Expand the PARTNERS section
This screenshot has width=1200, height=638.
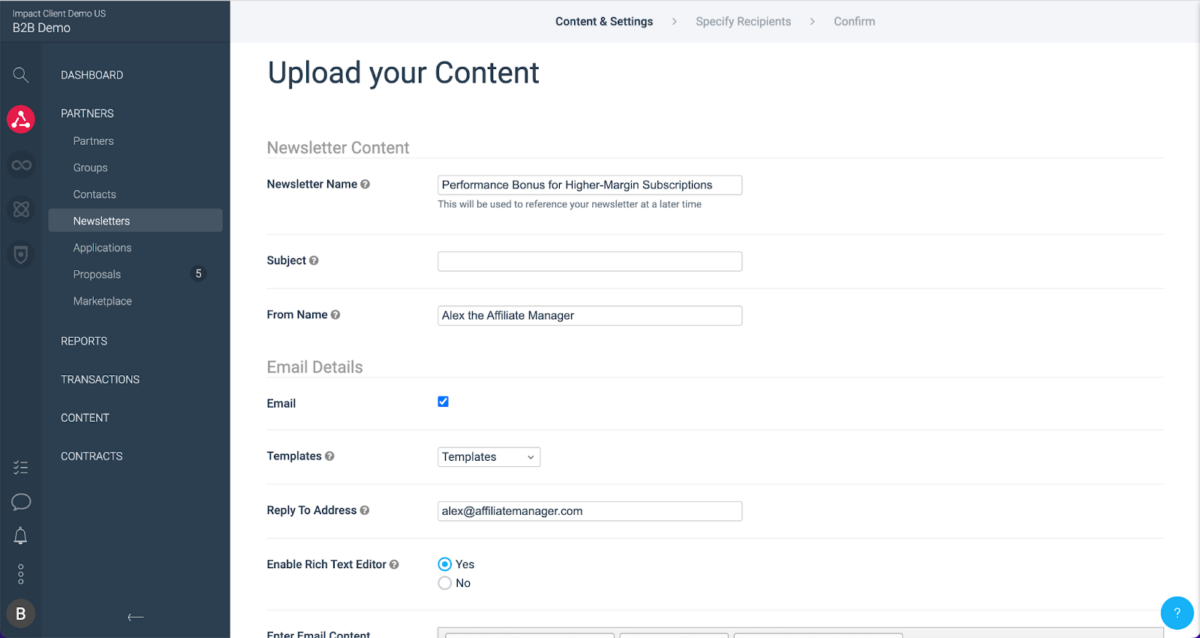[86, 113]
